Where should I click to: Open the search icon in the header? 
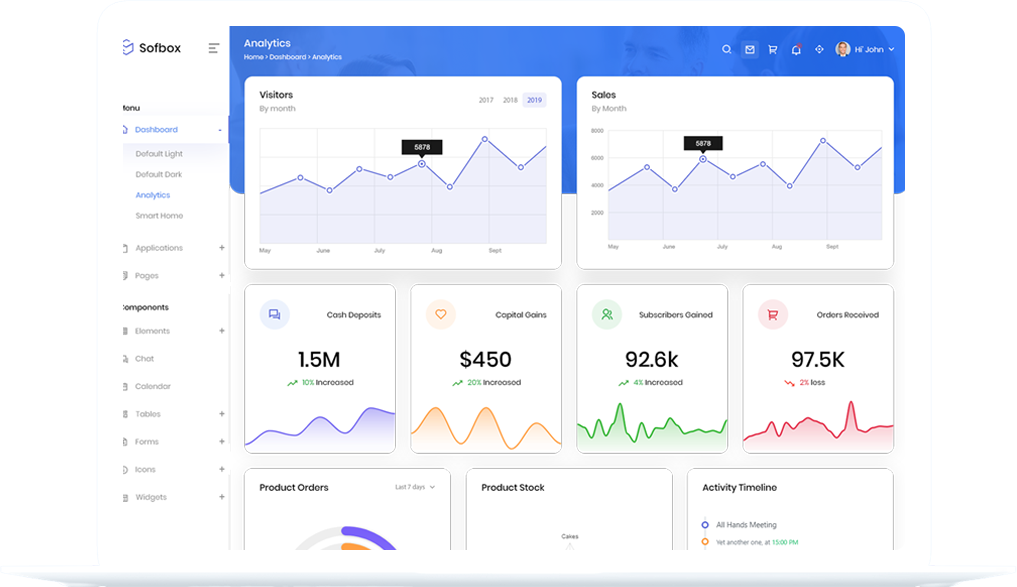[726, 48]
